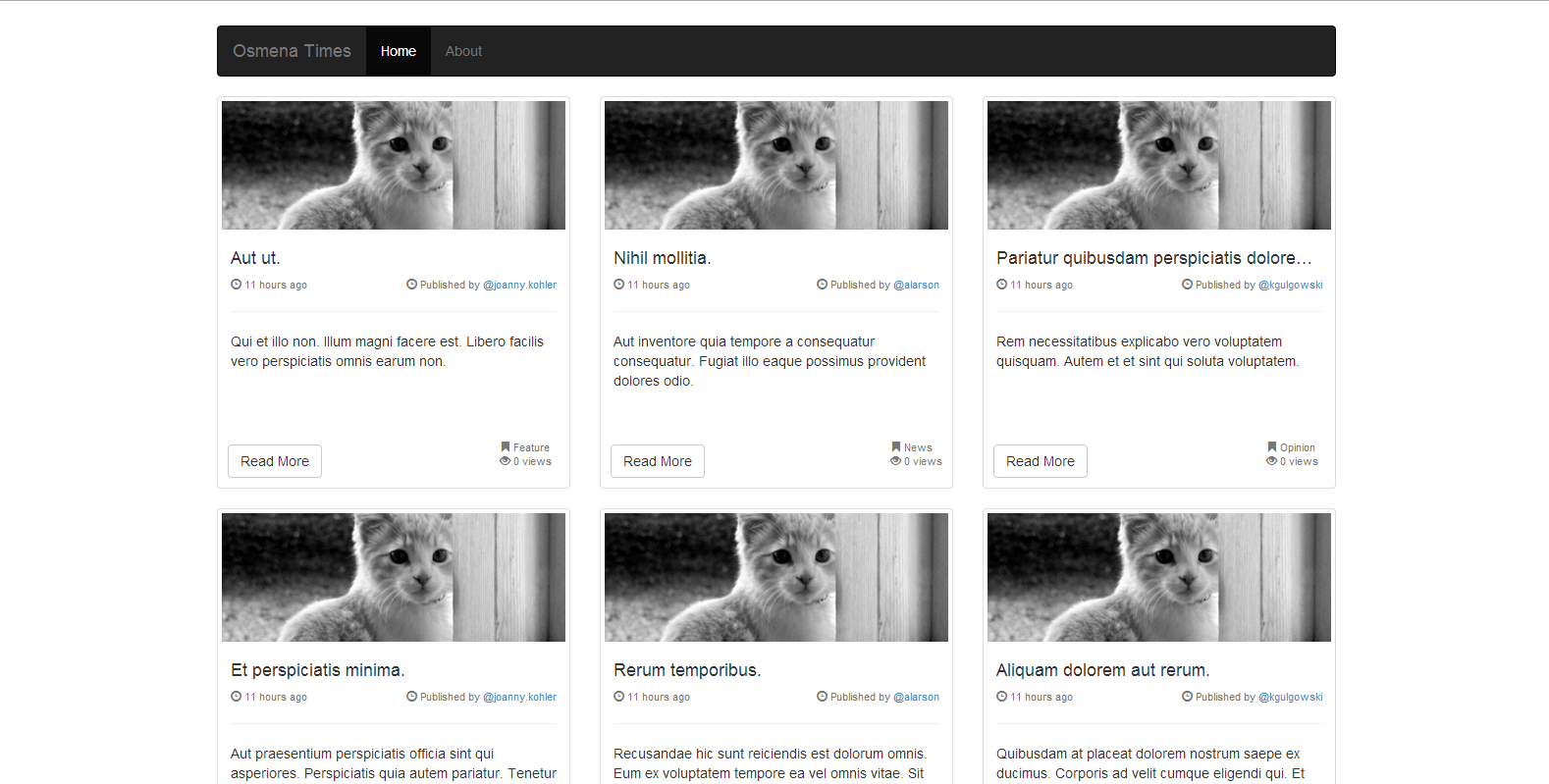
Task: Click the clock icon under Pariatur quibusdam title
Action: pyautogui.click(x=1002, y=285)
